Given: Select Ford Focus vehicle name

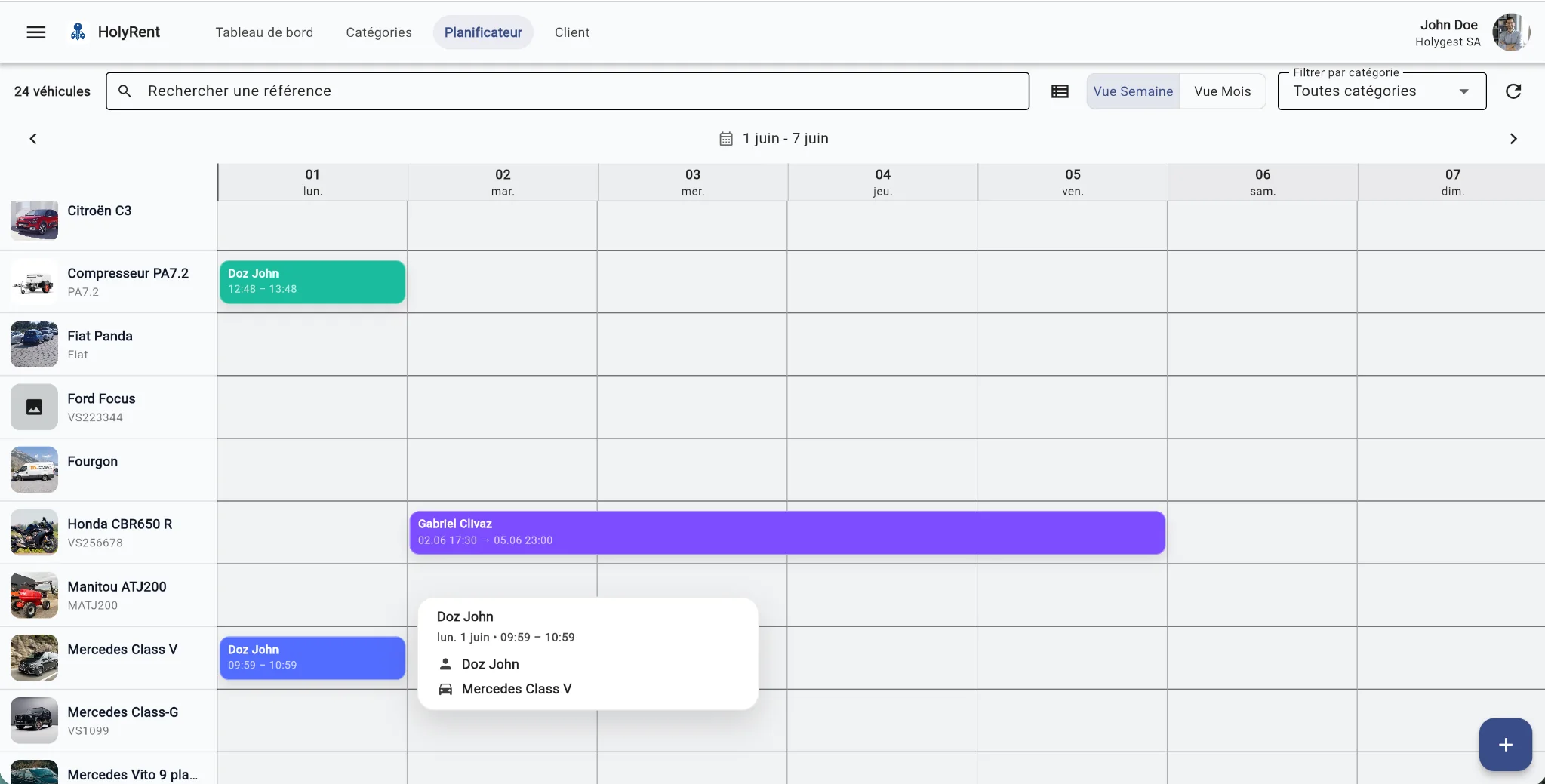Looking at the screenshot, I should click(x=102, y=398).
